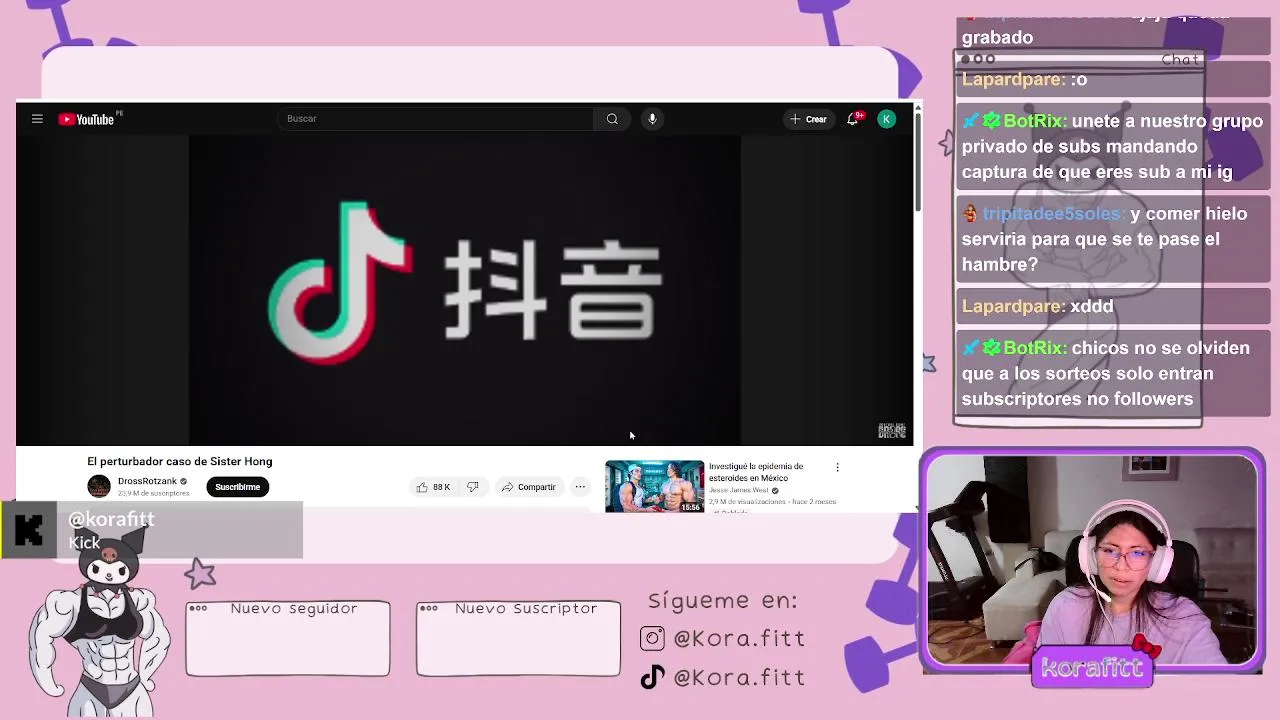
Task: Go to the YouTube home logo
Action: [87, 119]
